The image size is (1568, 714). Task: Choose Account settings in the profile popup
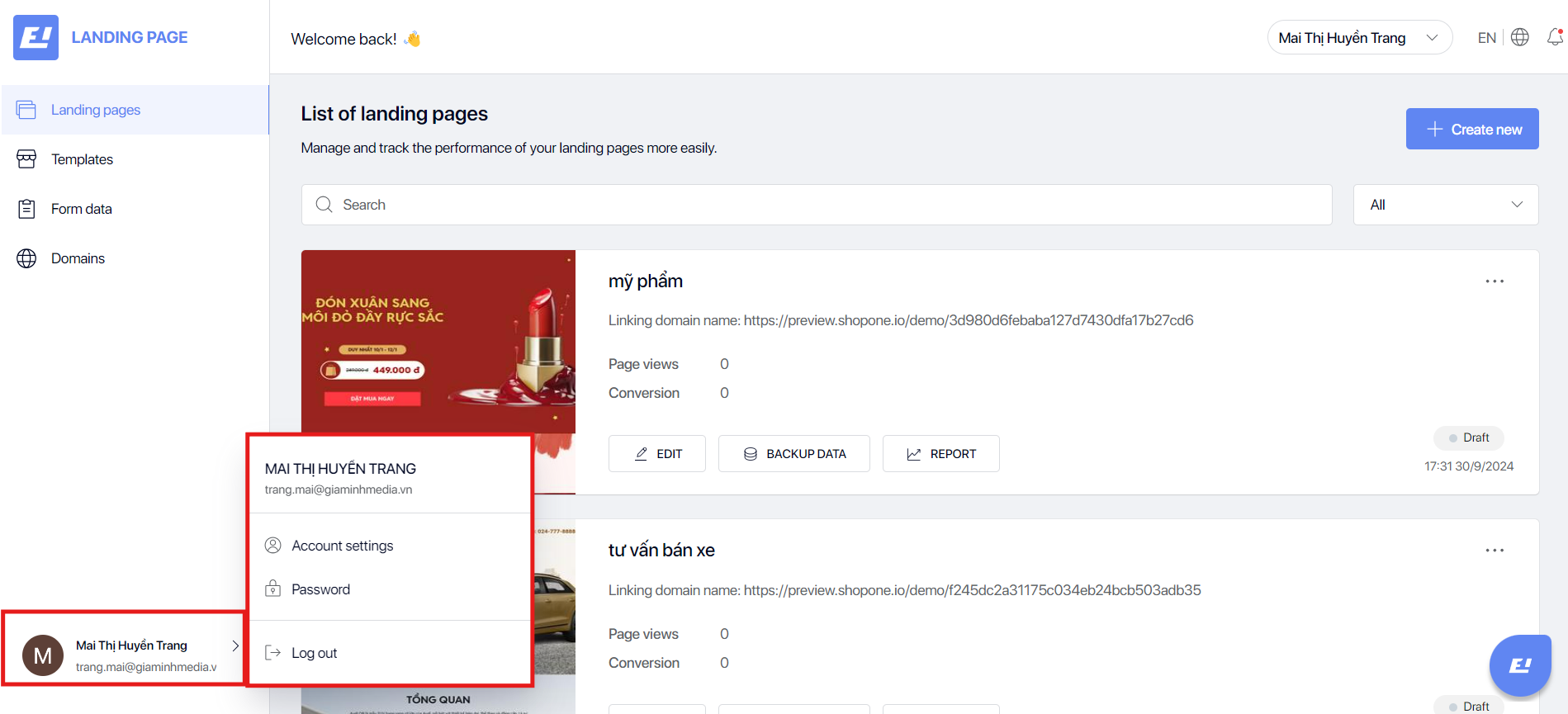[342, 546]
